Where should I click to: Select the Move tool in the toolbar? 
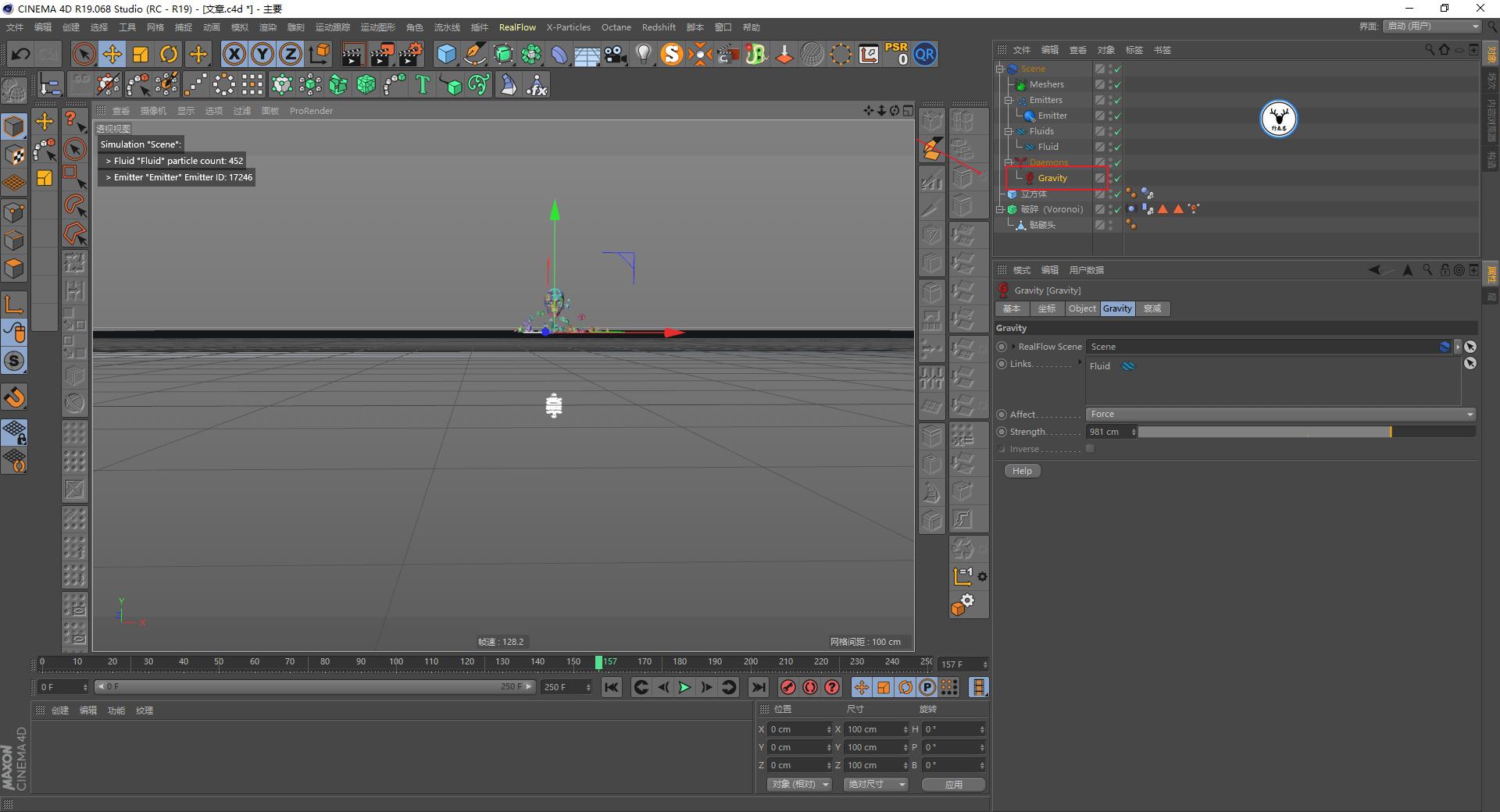[112, 54]
